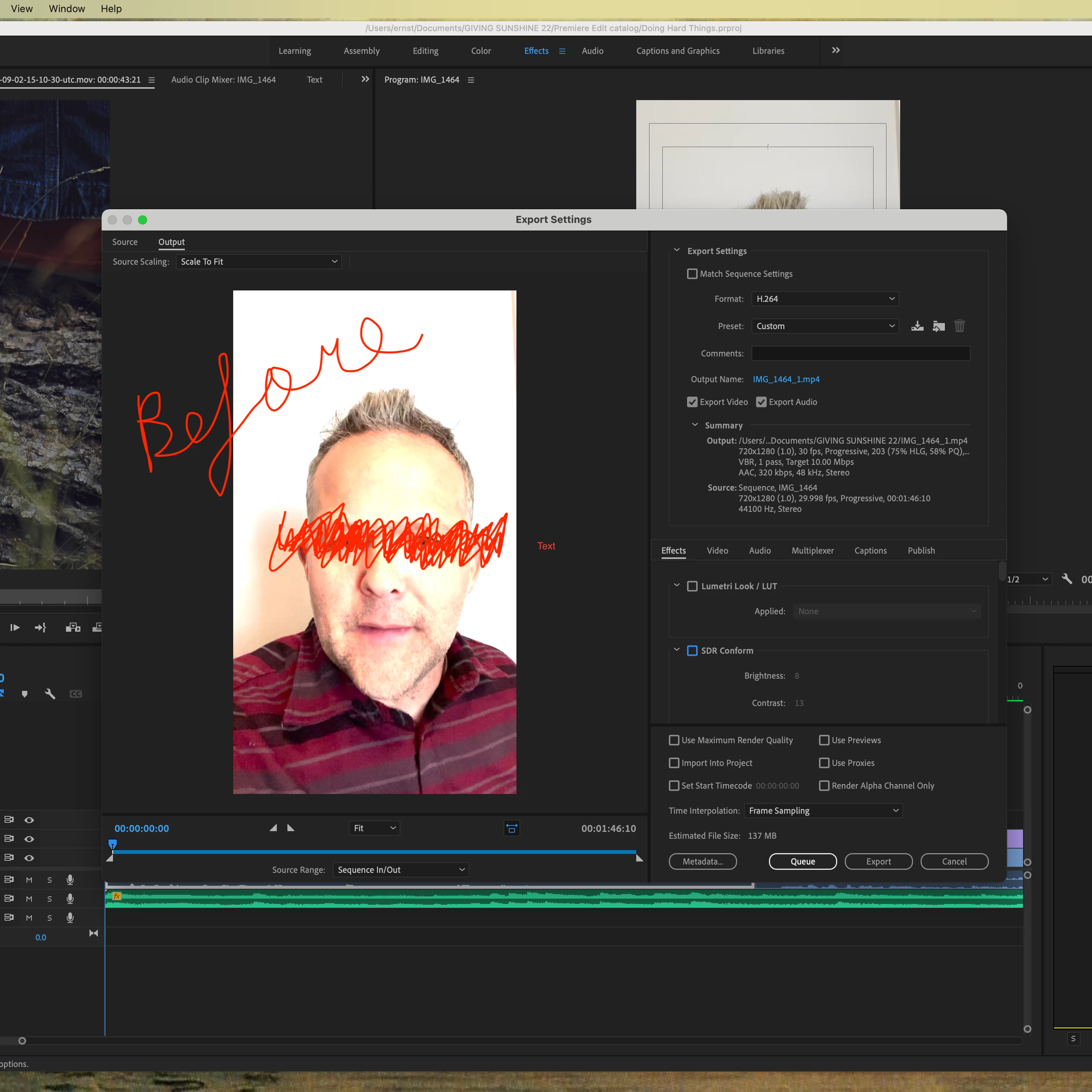Image resolution: width=1092 pixels, height=1092 pixels.
Task: Enable Match Sequence Settings checkbox
Action: 692,273
